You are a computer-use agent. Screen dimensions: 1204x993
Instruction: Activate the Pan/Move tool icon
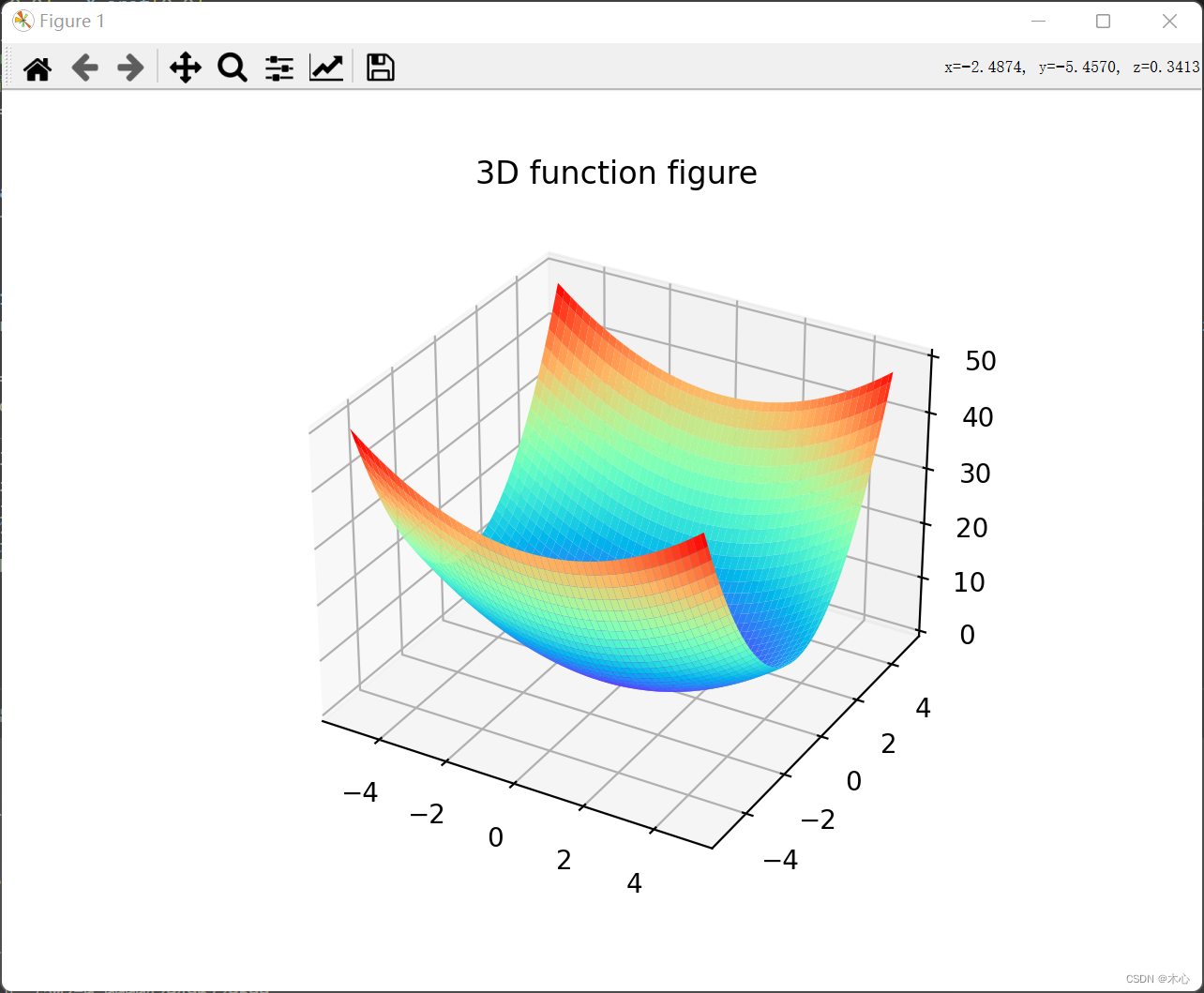(x=185, y=67)
